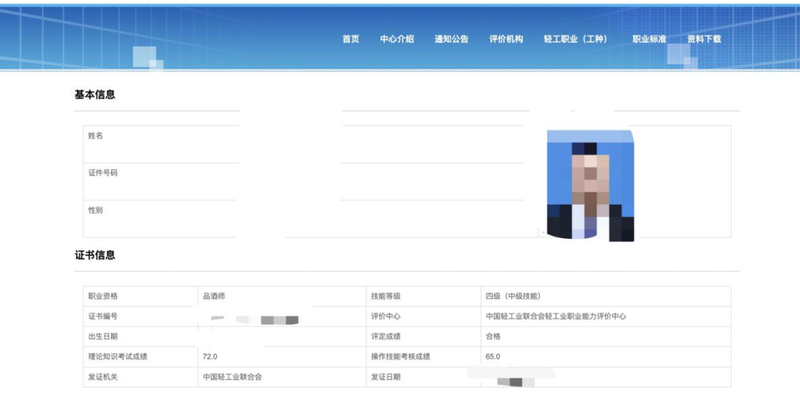
Task: Go to 资料下载 page
Action: click(x=704, y=39)
